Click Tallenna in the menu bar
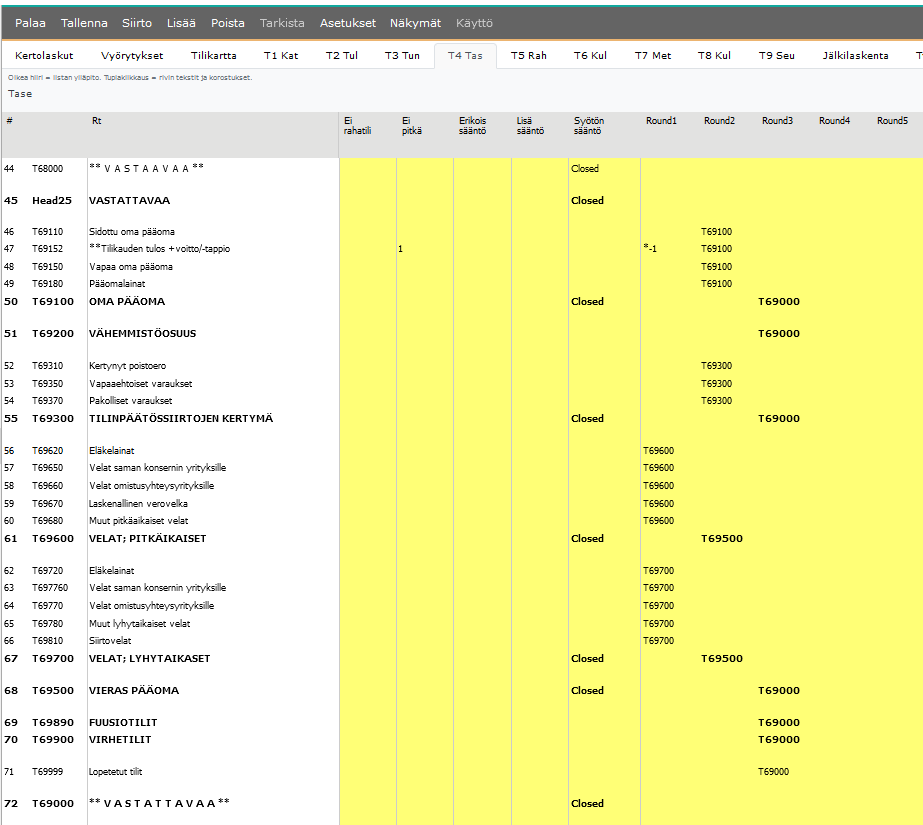The image size is (923, 825). pyautogui.click(x=84, y=23)
